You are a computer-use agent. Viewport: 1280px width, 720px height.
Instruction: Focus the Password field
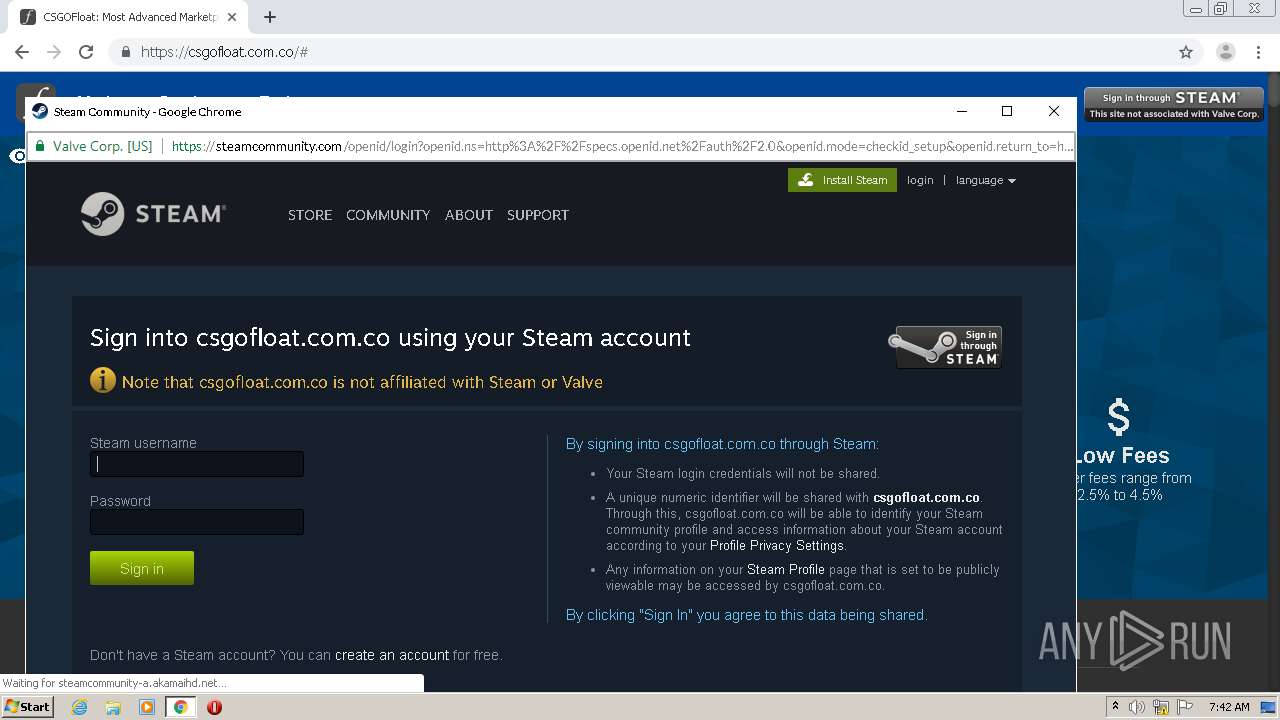(x=197, y=522)
